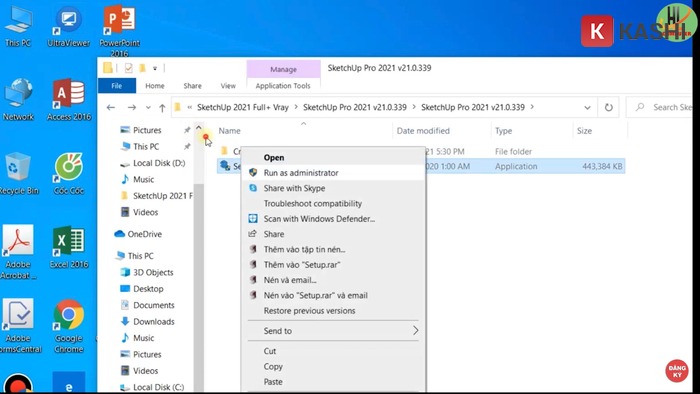Image resolution: width=700 pixels, height=394 pixels.
Task: Open the Recycle Bin
Action: tap(18, 174)
